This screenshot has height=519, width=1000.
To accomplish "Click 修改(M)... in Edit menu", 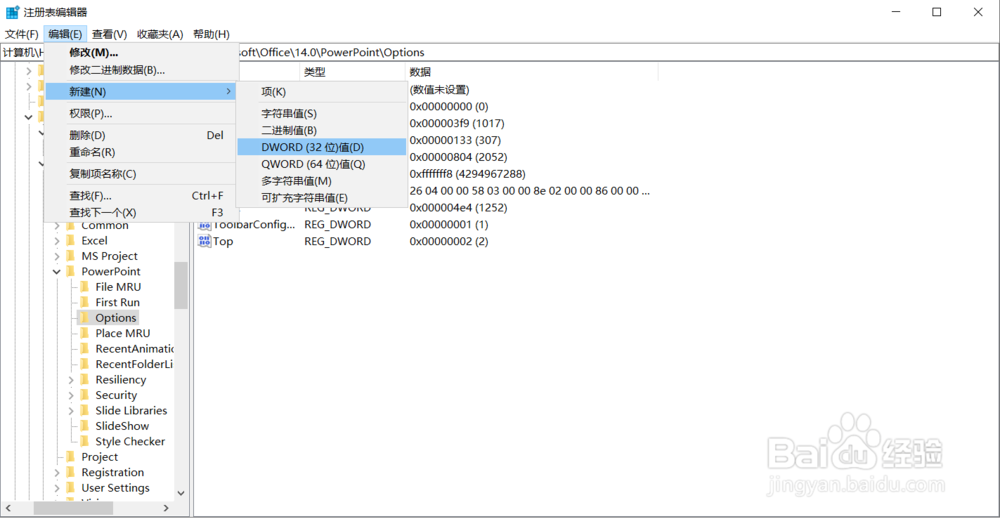I will click(x=140, y=52).
